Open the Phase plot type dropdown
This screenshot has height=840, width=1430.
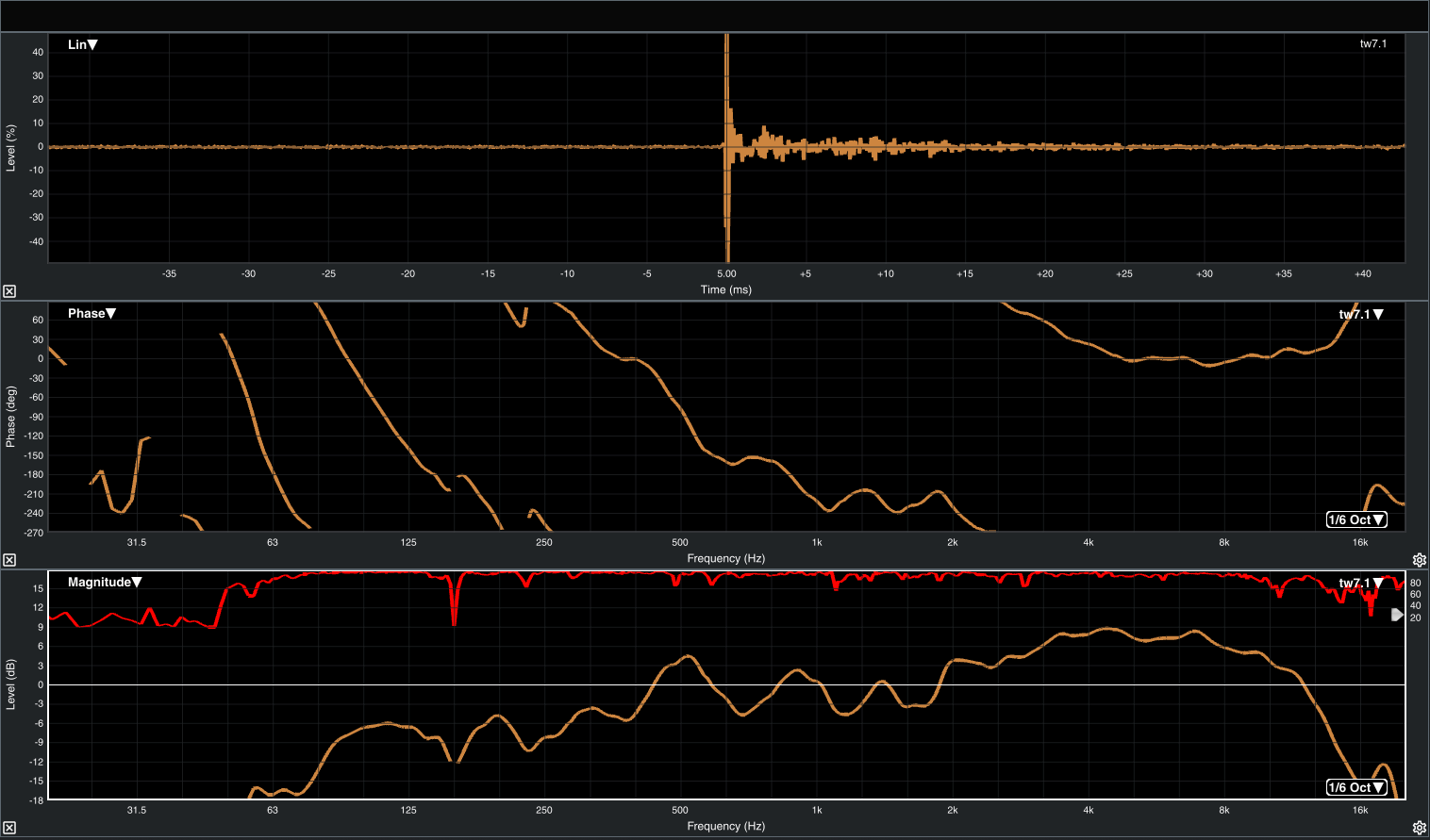[x=91, y=313]
